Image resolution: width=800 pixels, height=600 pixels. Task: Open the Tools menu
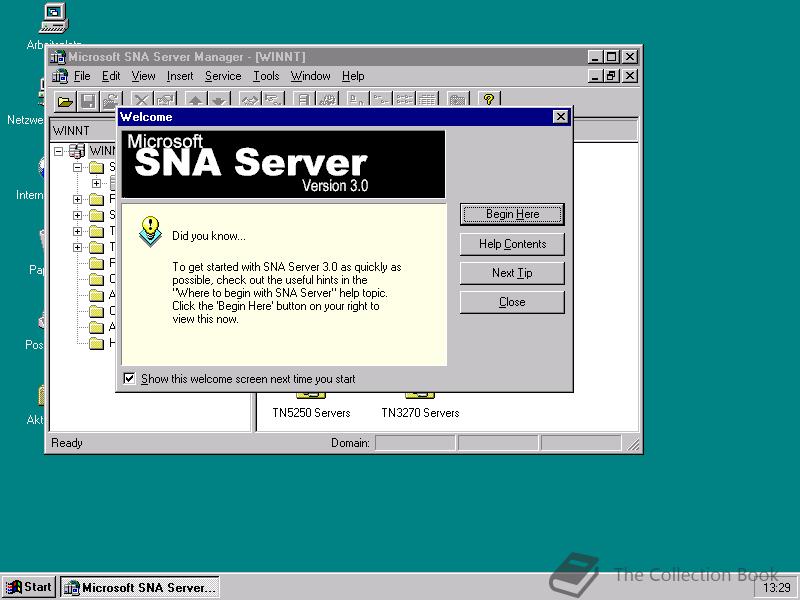(266, 76)
